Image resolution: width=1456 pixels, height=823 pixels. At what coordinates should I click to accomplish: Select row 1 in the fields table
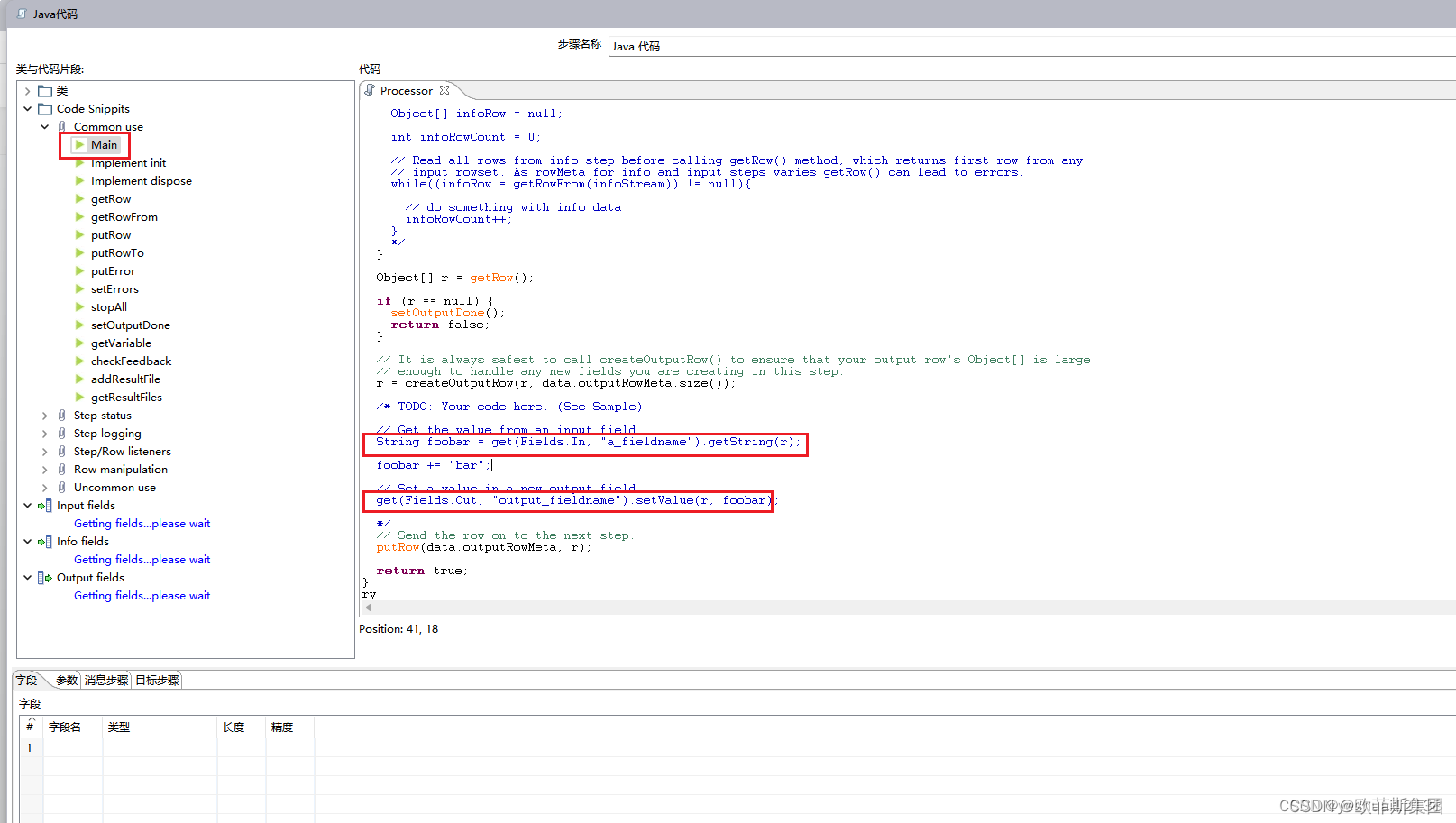tap(29, 747)
